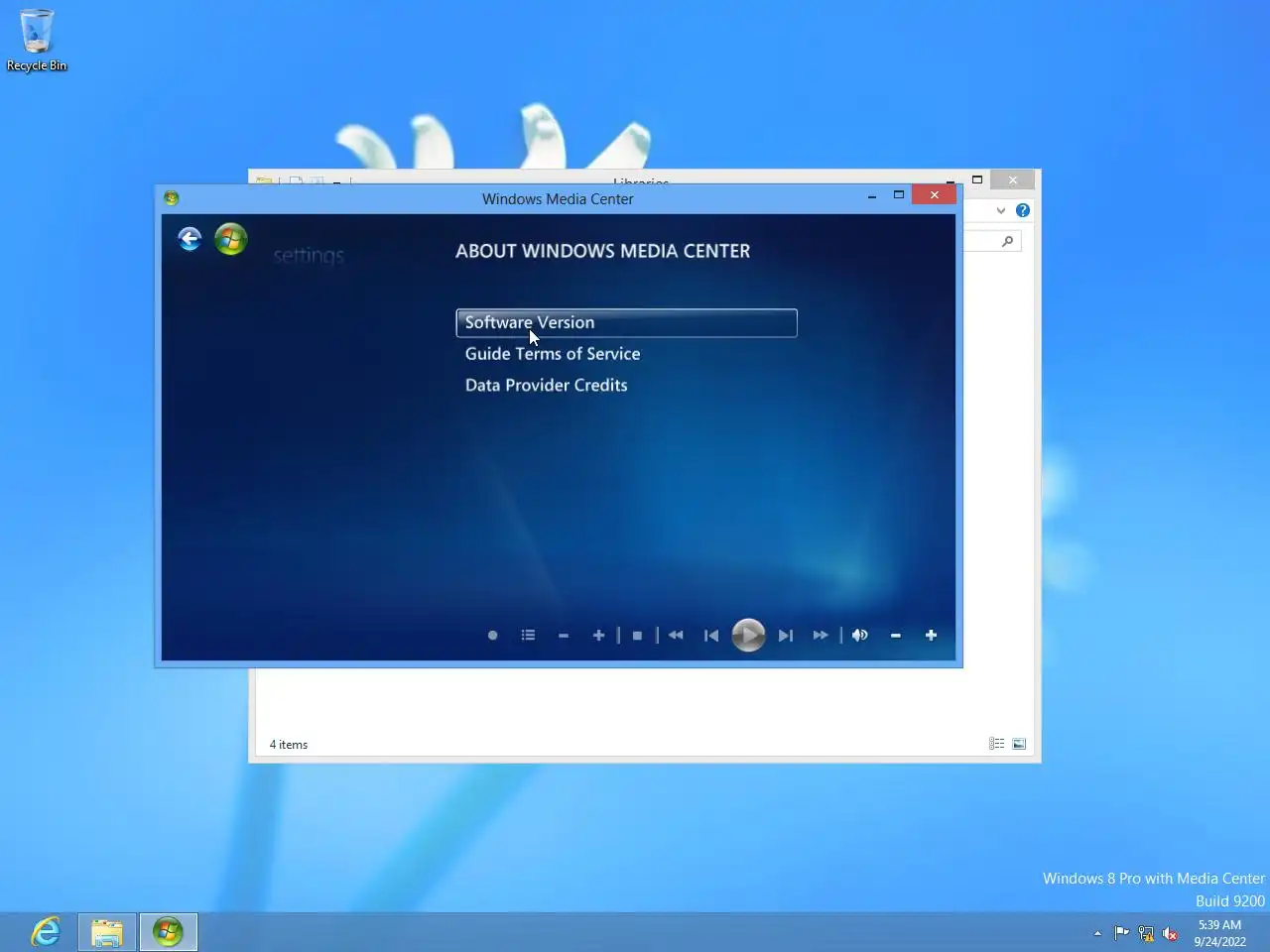Click Media Center title bar icon
Viewport: 1270px width, 952px height.
tap(171, 198)
